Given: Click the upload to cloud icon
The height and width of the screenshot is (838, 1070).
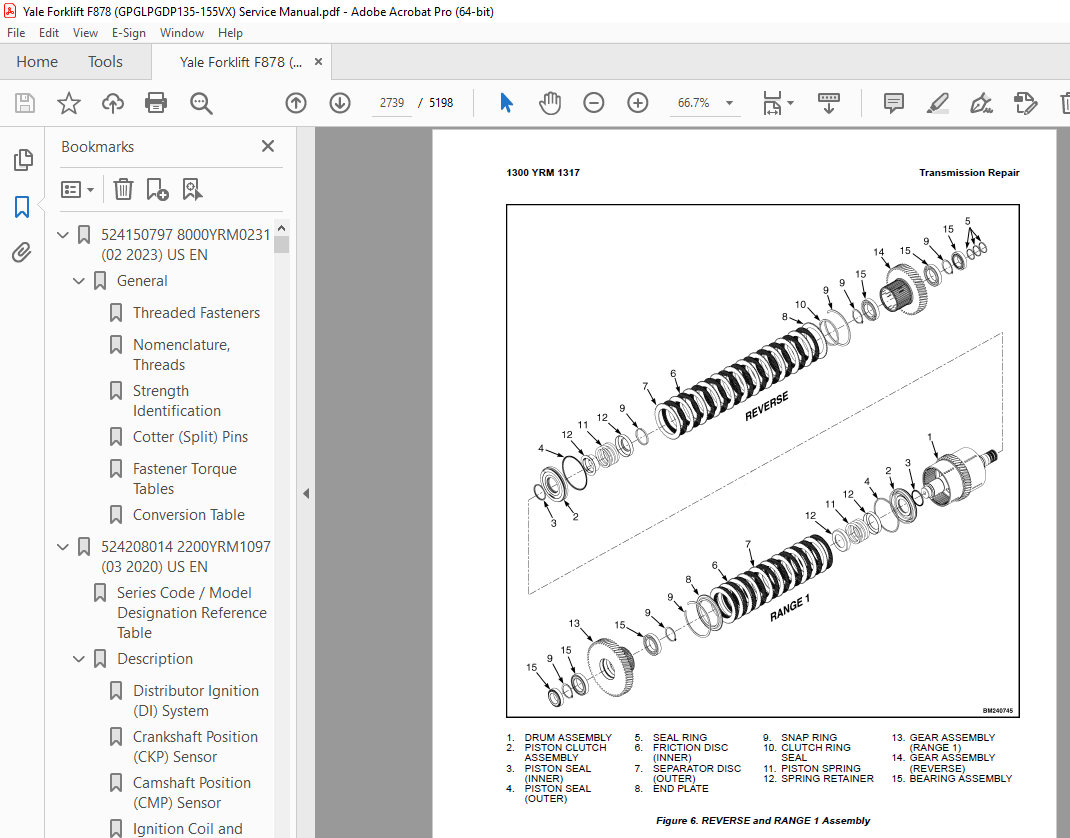Looking at the screenshot, I should (x=113, y=103).
